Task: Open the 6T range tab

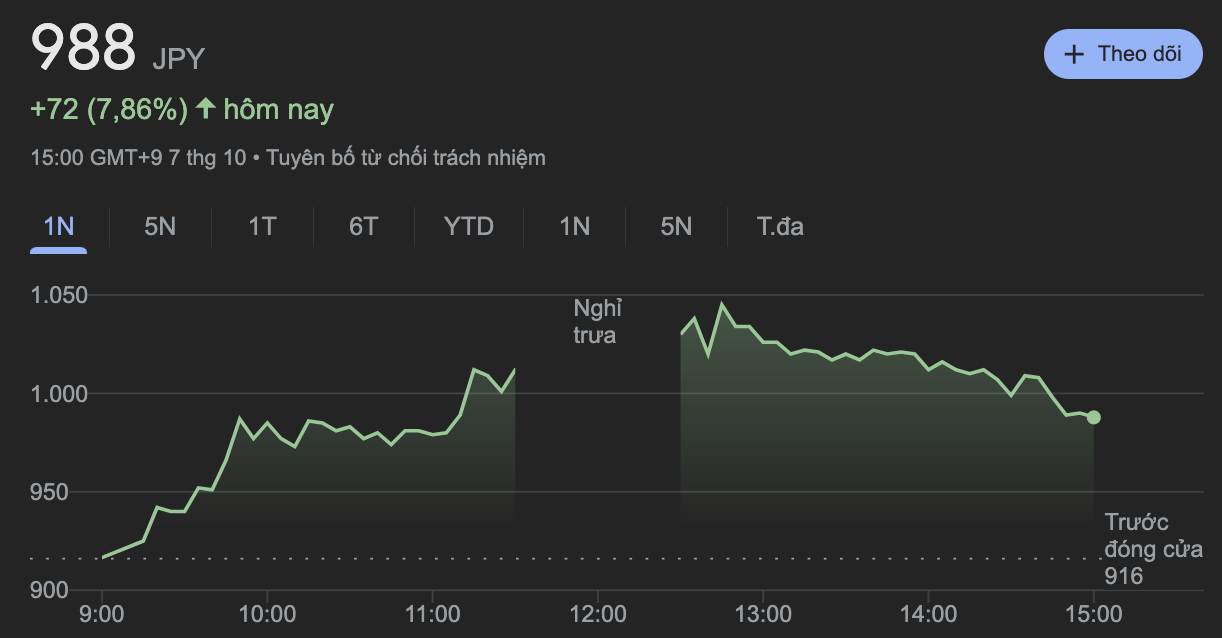Action: 364,226
